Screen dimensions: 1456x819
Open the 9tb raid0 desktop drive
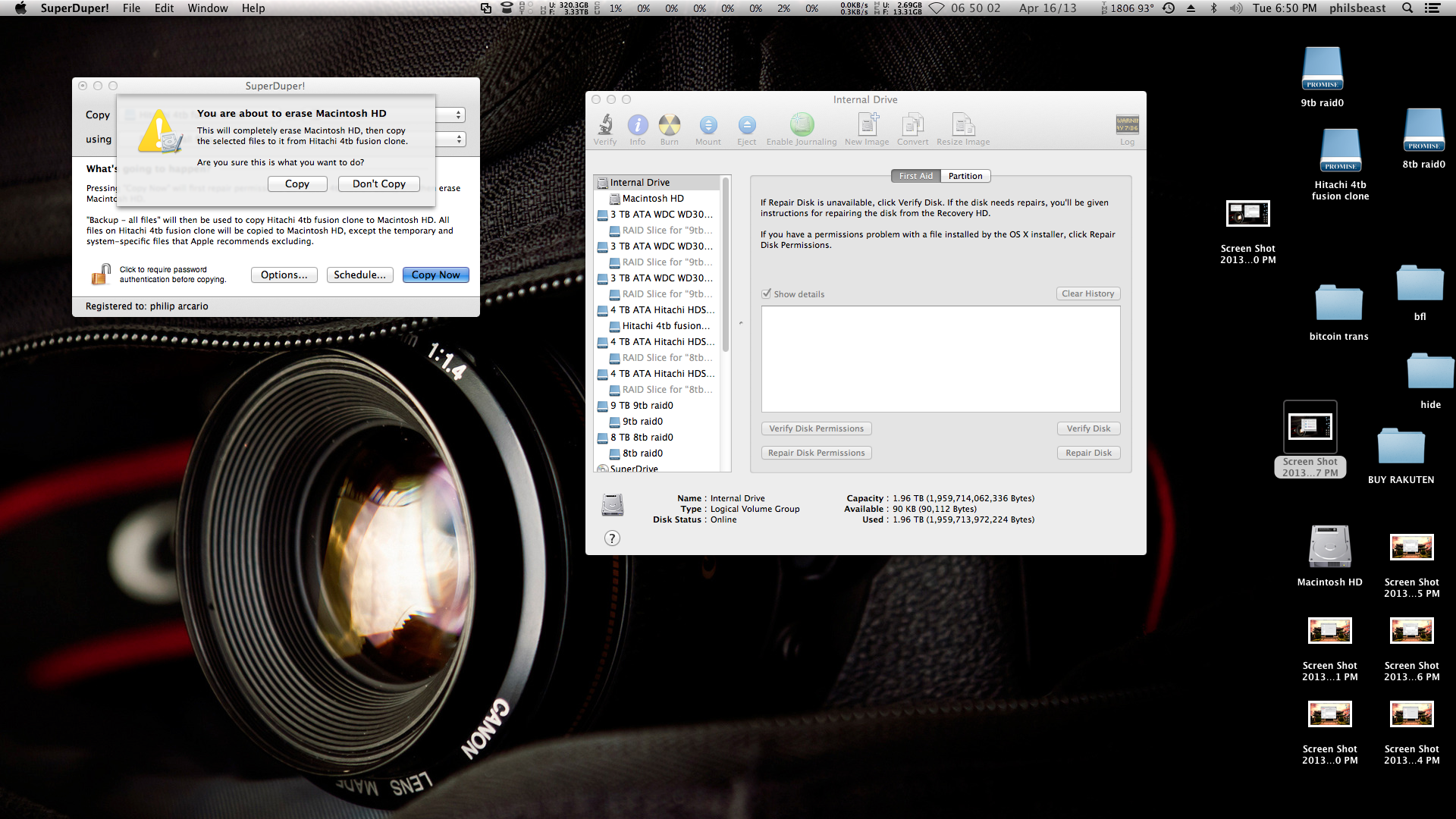click(x=1322, y=70)
